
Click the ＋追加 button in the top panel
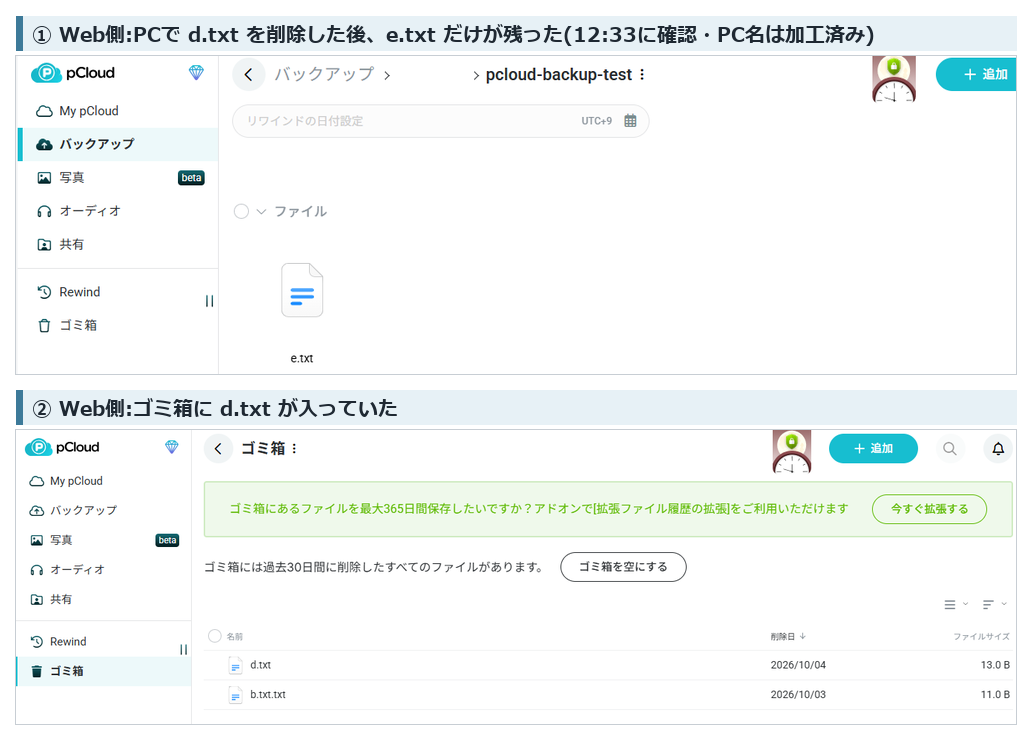976,74
